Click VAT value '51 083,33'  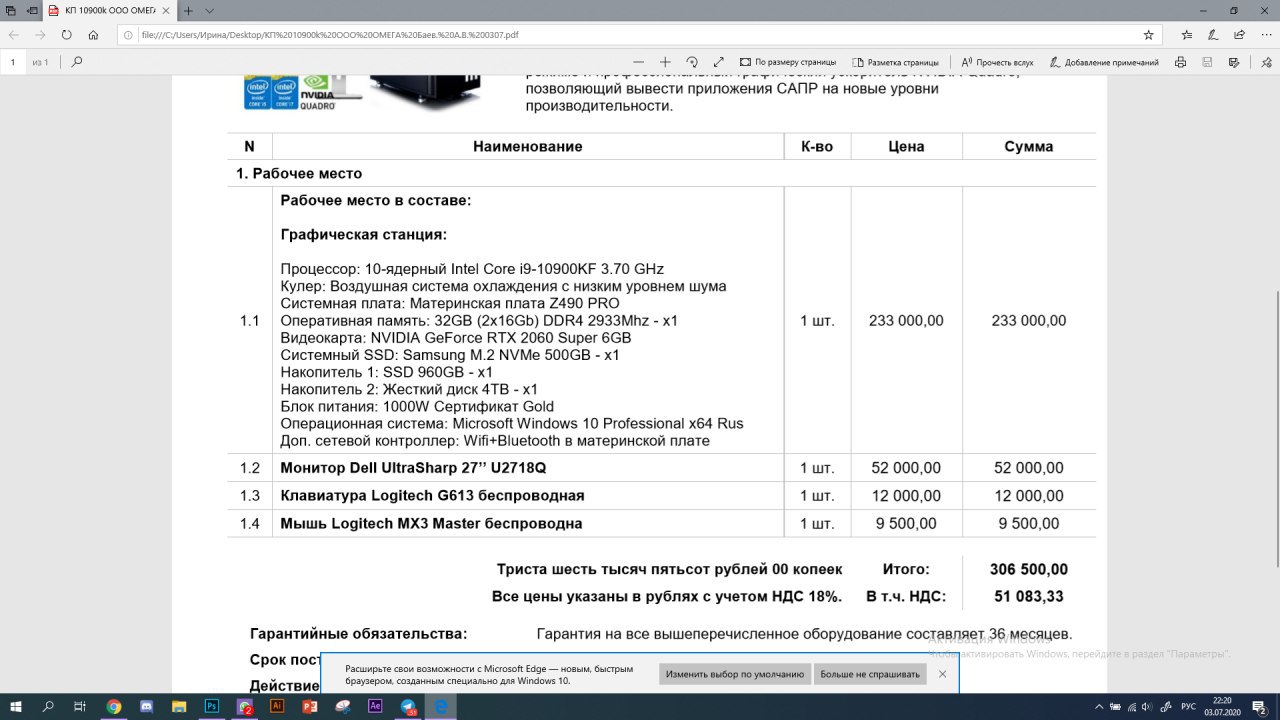[x=1029, y=596]
